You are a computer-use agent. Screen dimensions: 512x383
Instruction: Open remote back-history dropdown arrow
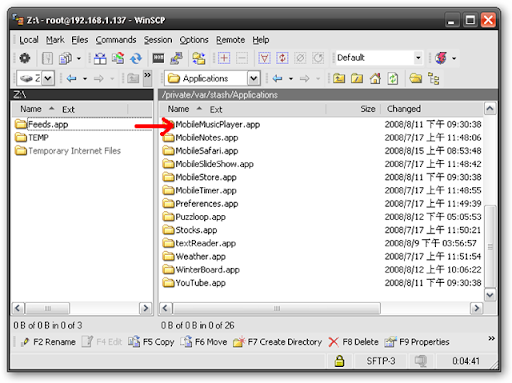coord(291,79)
